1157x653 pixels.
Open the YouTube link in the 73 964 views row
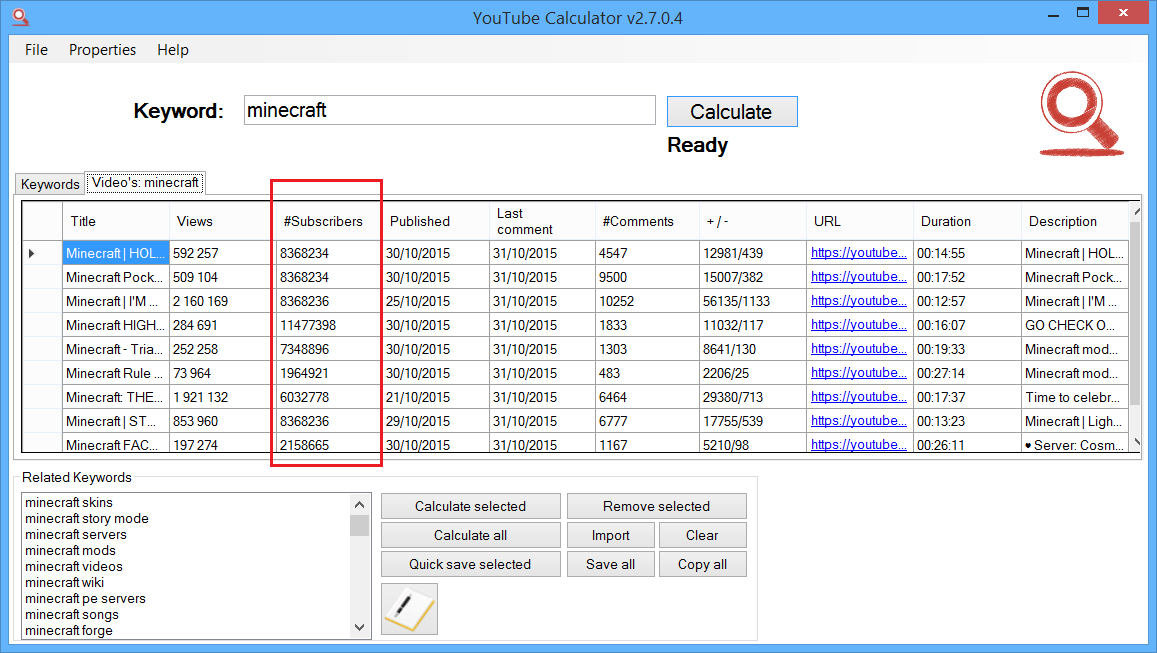(x=859, y=373)
